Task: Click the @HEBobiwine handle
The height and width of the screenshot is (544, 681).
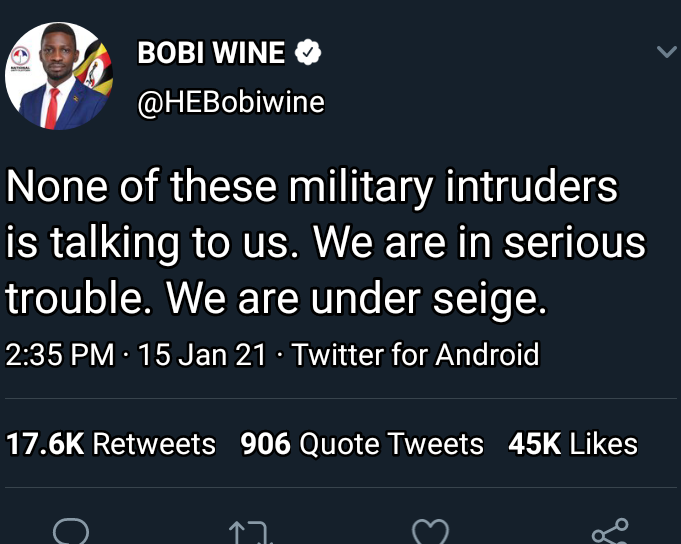Action: [230, 103]
